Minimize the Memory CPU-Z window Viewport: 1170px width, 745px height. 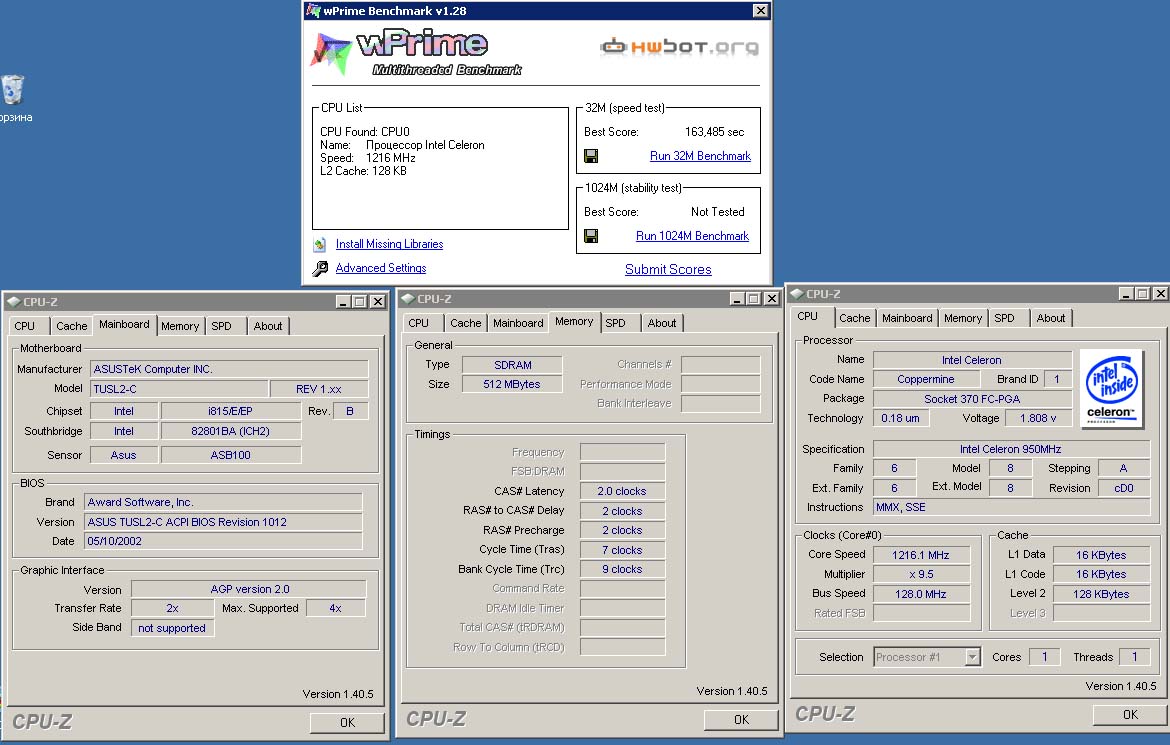pyautogui.click(x=736, y=299)
